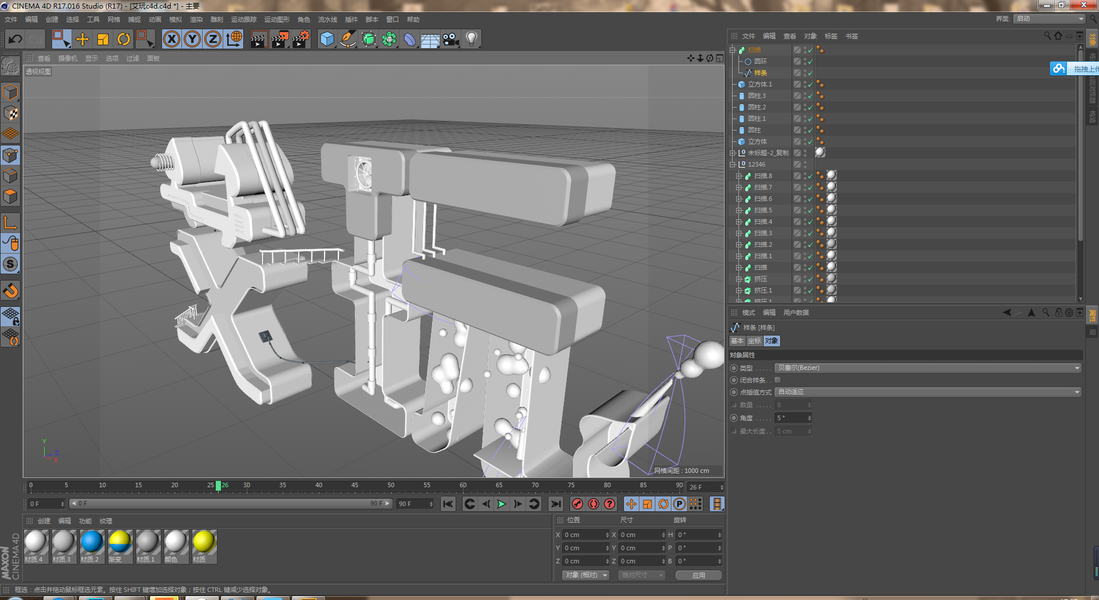
Task: Toggle enable checkmark for 立方体.1
Action: pyautogui.click(x=810, y=84)
